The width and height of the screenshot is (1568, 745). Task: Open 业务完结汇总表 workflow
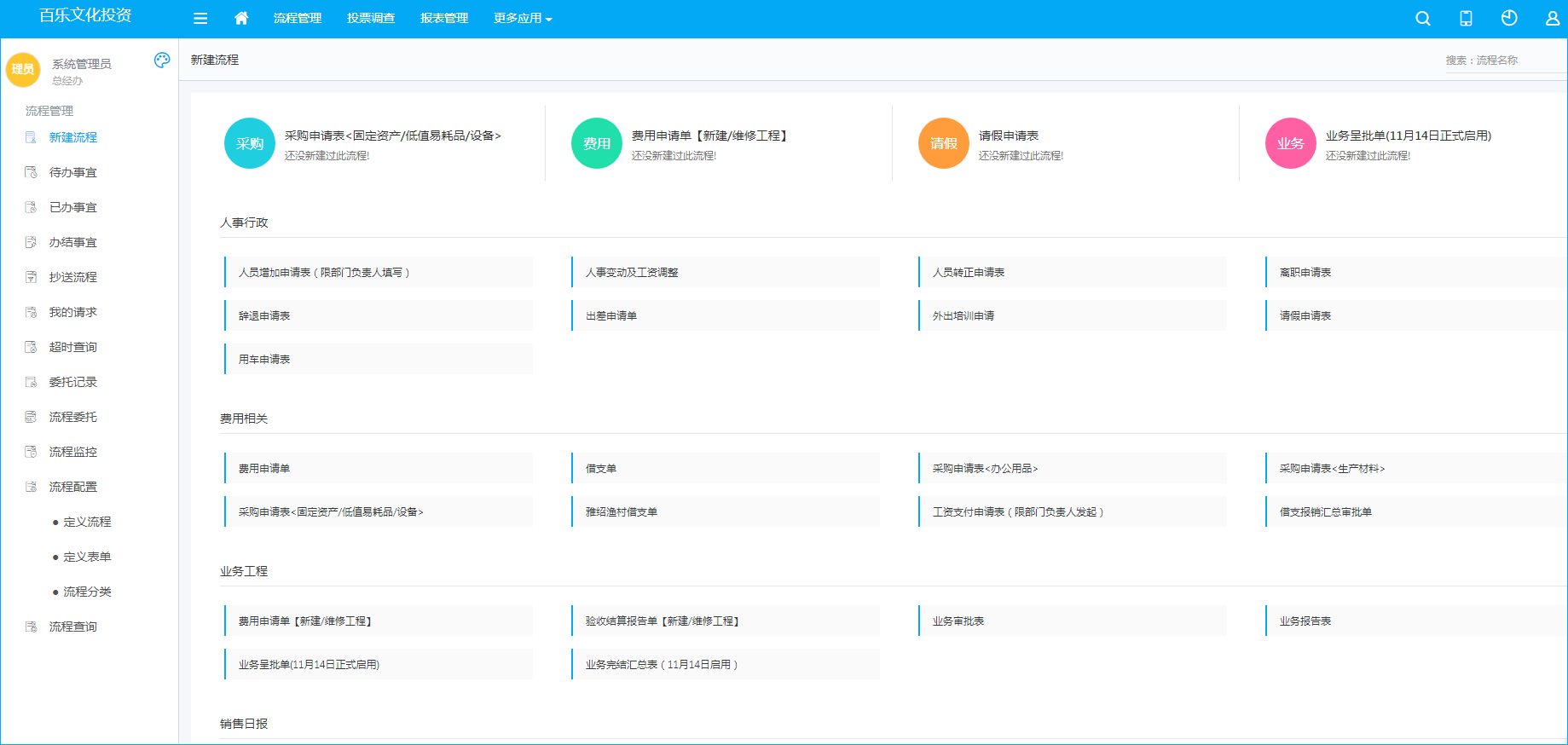point(726,664)
